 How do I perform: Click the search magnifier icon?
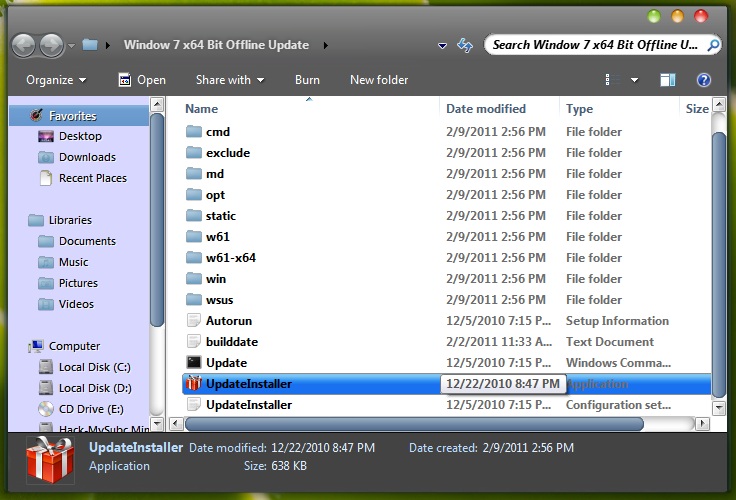click(713, 45)
